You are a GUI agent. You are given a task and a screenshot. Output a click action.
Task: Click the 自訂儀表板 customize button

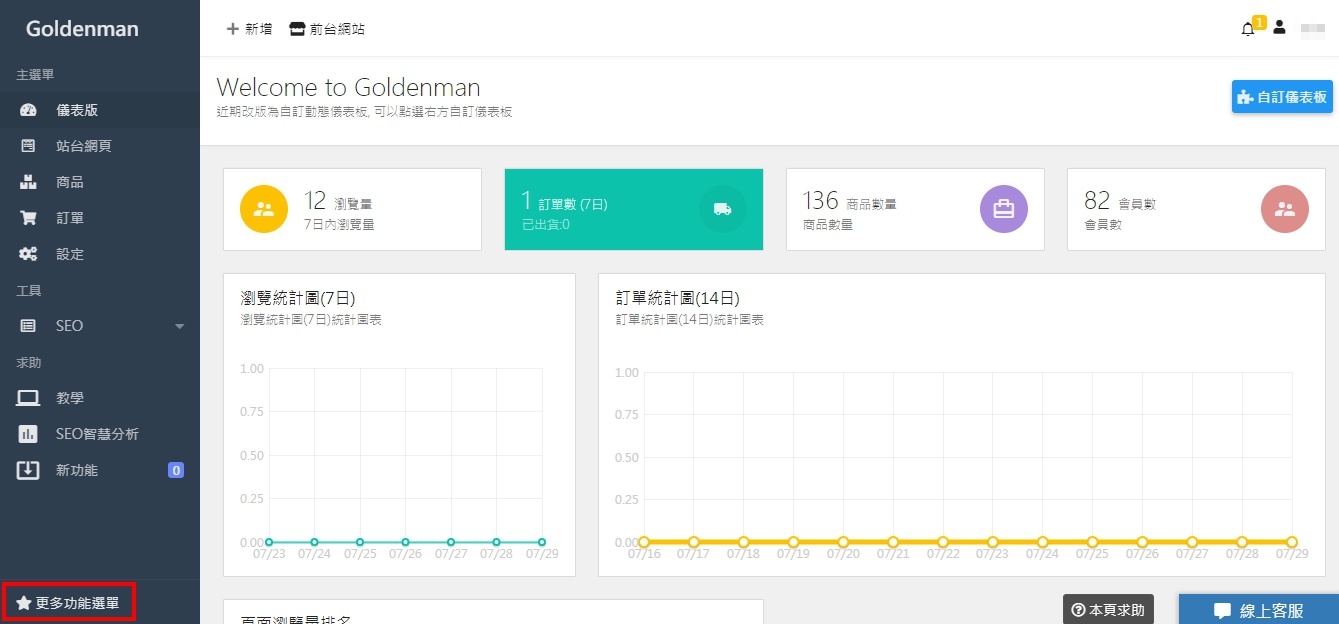pos(1282,97)
